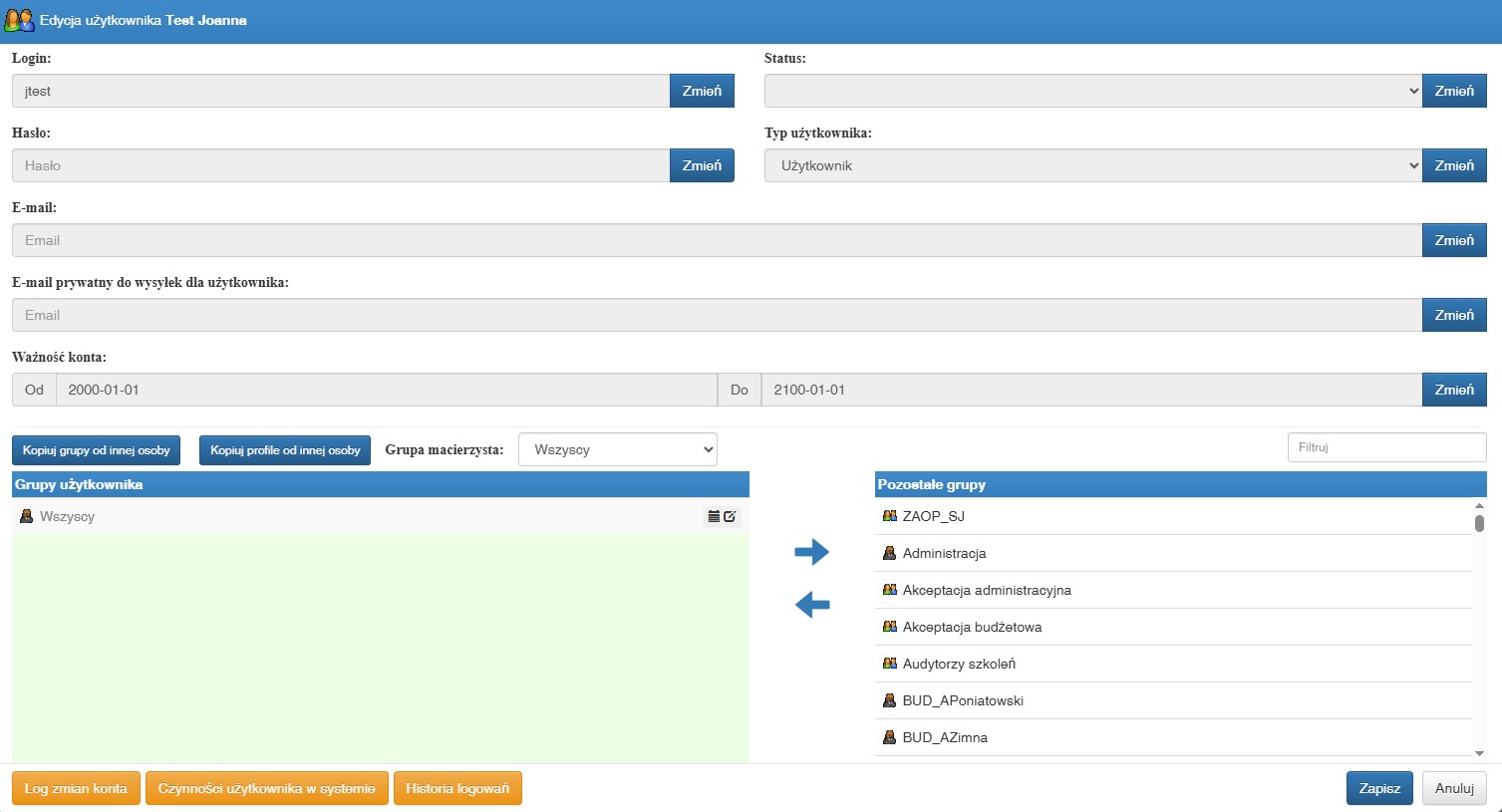Click the ZAOP_SJ group icon
The image size is (1502, 812).
pos(890,516)
